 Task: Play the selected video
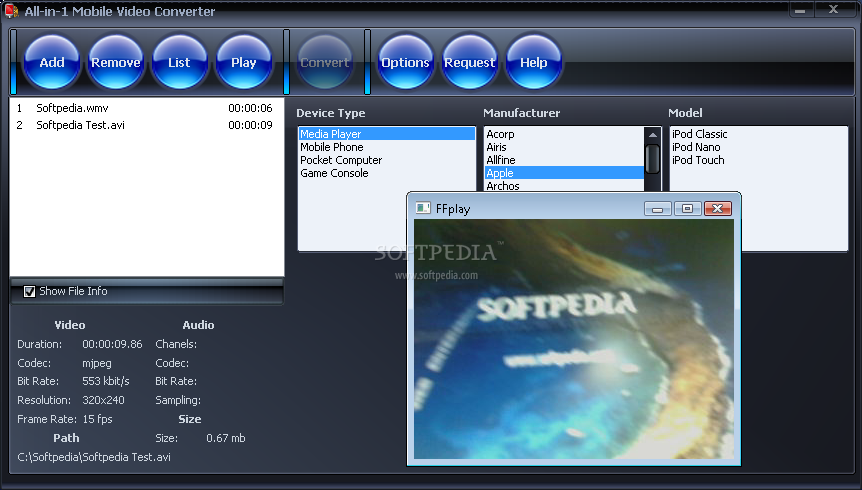pyautogui.click(x=244, y=62)
